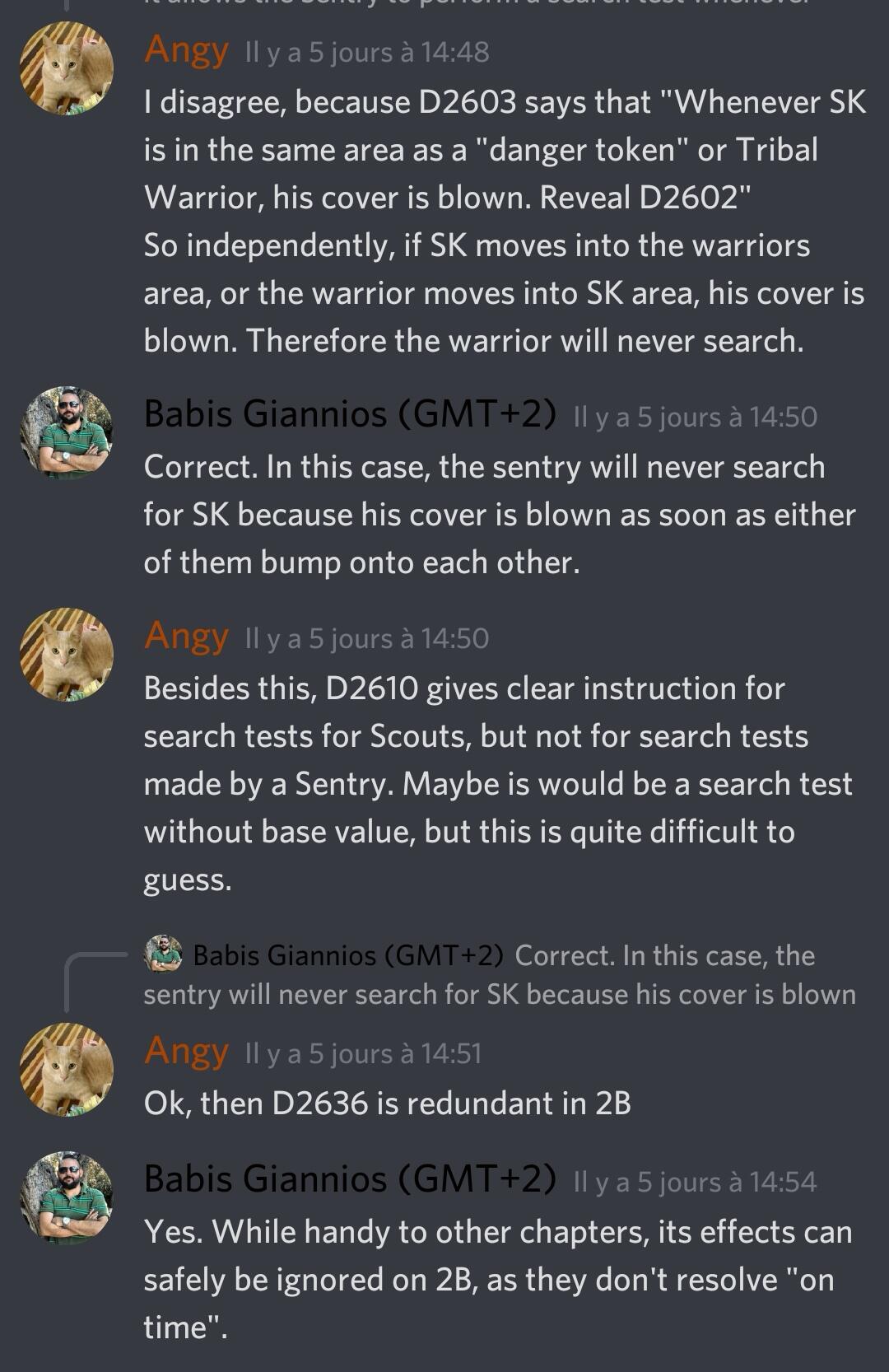Screen dimensions: 889x1372
Task: Jump to quoted reply 'Correct. In this case'
Action: 500,974
